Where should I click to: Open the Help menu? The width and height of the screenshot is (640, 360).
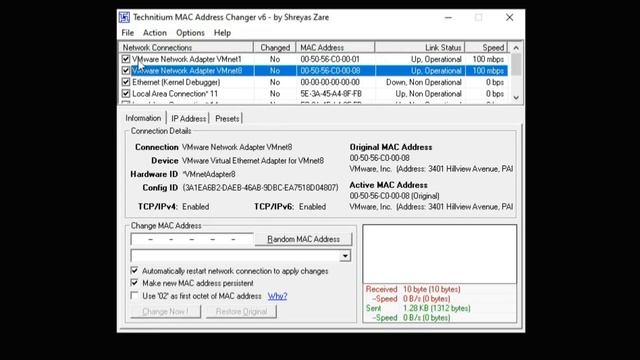pyautogui.click(x=222, y=33)
